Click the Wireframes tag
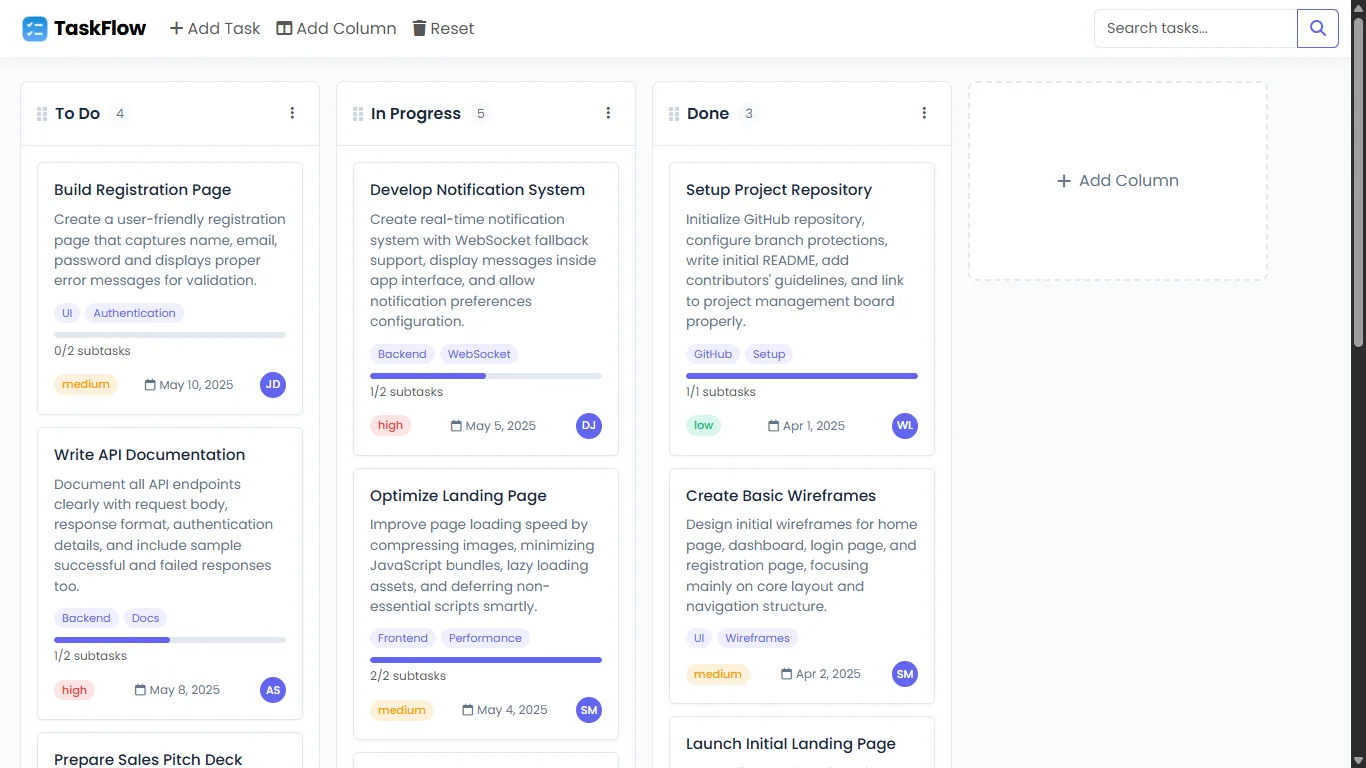Image resolution: width=1366 pixels, height=768 pixels. [x=757, y=638]
